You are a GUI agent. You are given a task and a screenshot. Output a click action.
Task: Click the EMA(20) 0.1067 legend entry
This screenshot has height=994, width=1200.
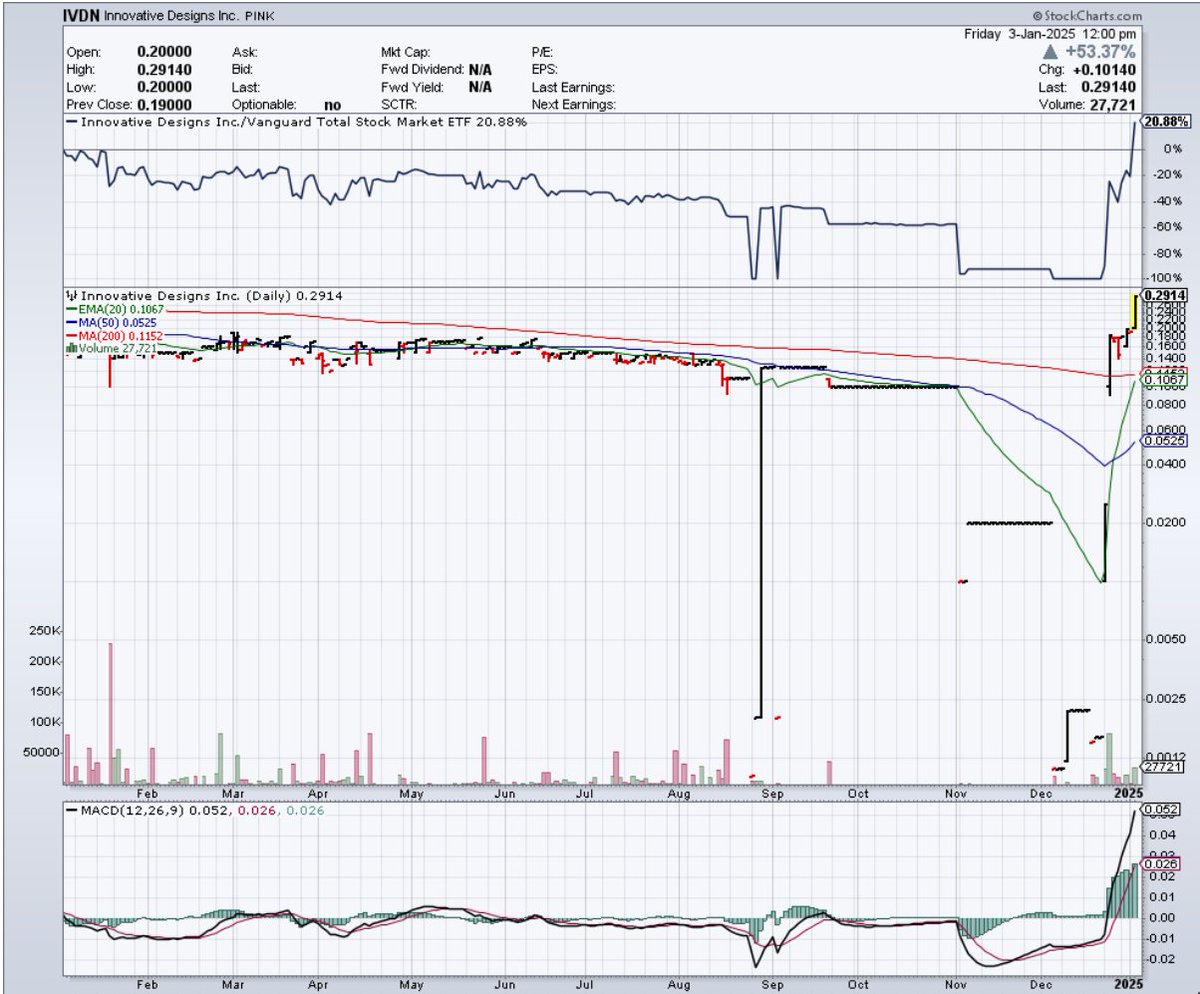116,311
